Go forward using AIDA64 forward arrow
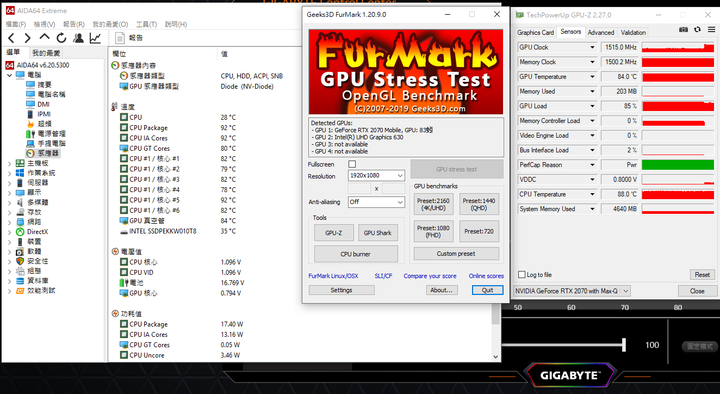Viewport: 720px width, 394px height. point(28,38)
